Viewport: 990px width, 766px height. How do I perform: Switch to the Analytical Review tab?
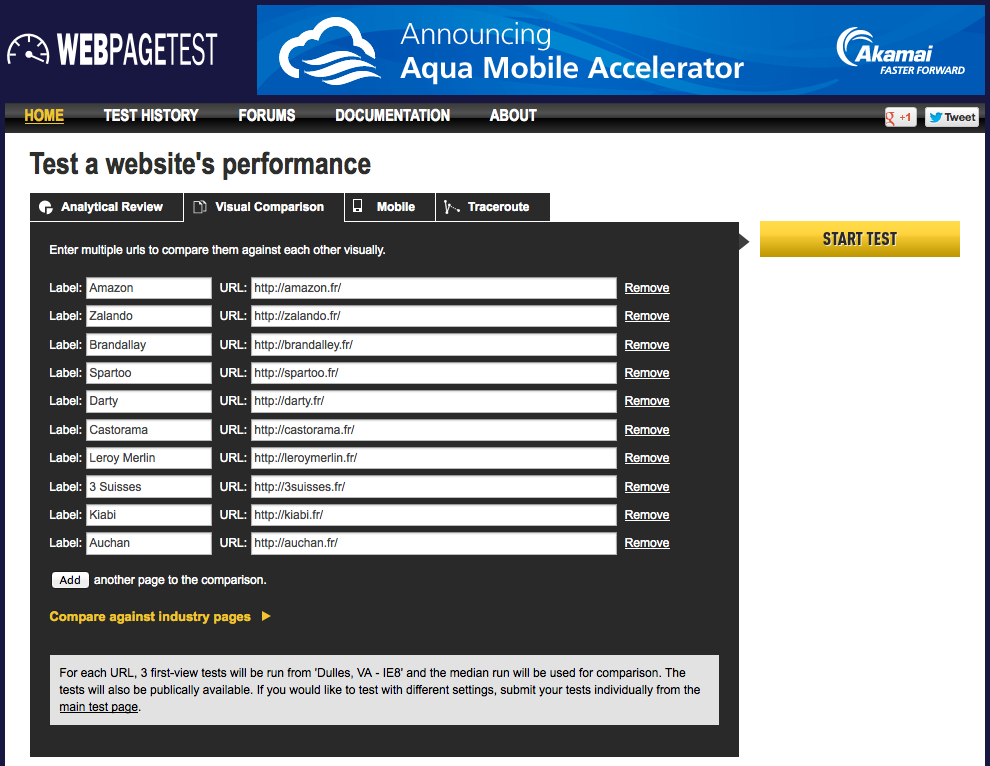pos(107,207)
